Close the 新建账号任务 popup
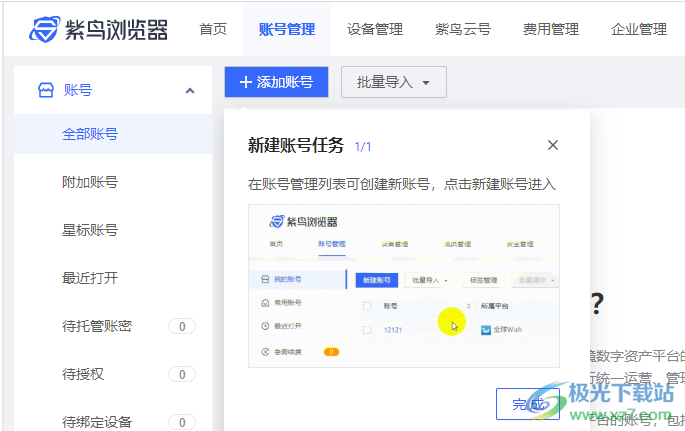 point(553,145)
